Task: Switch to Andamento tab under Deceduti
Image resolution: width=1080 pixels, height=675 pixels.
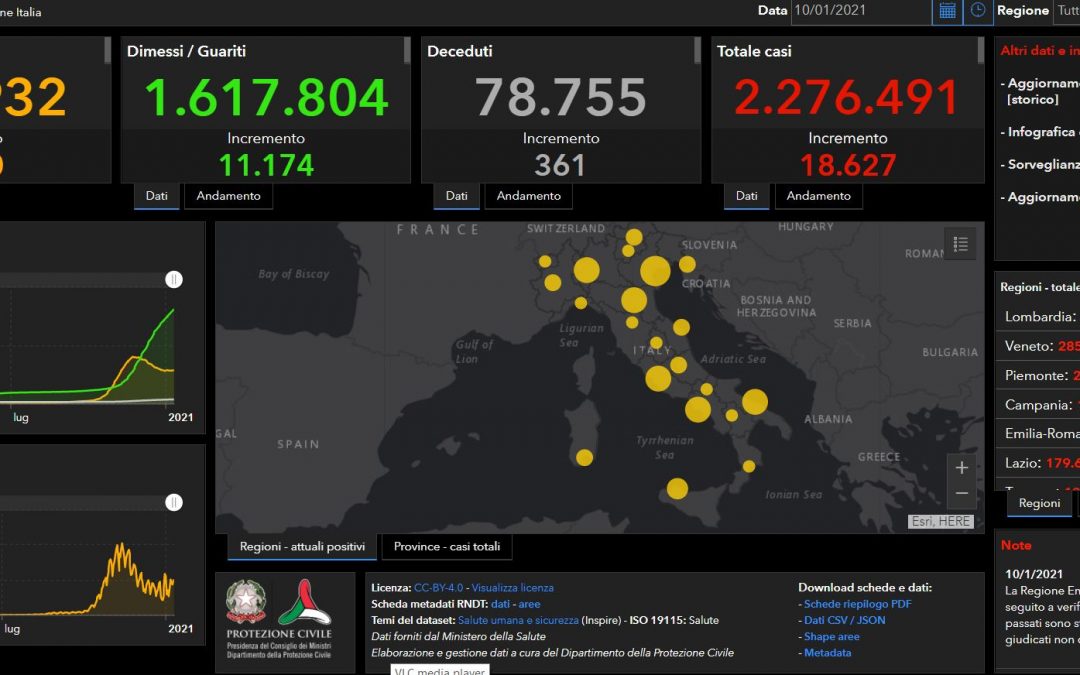Action: pos(528,196)
